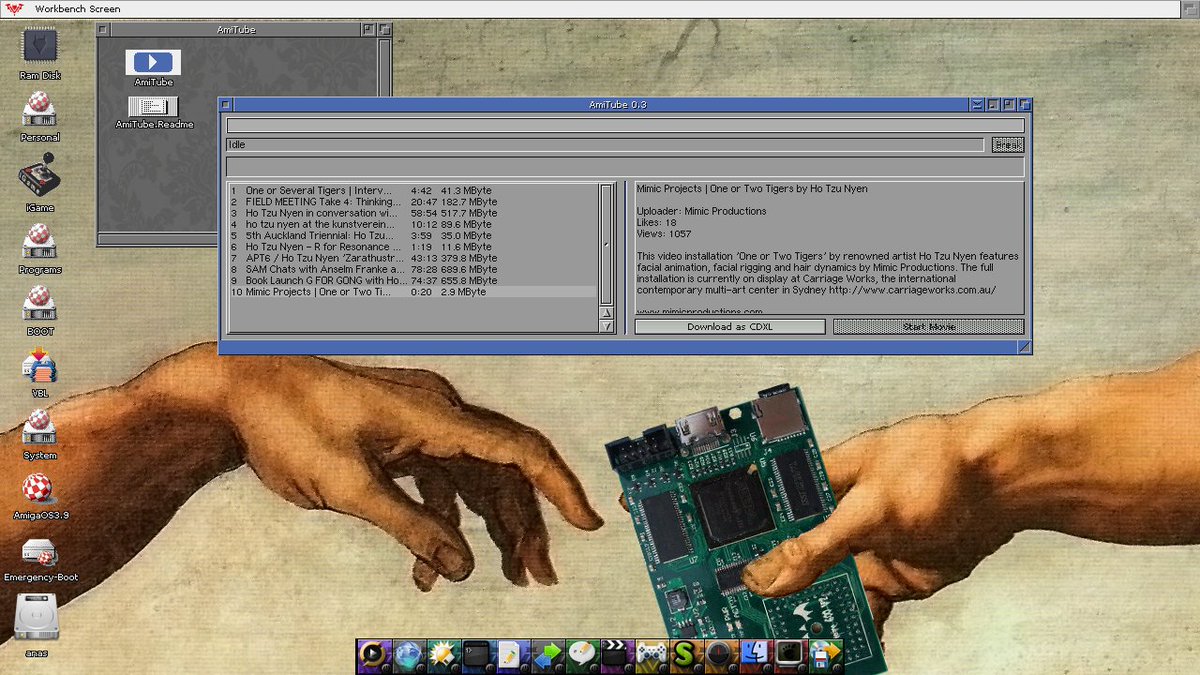Click the screen depth gadget at top right
This screenshot has width=1200, height=675.
[1190, 8]
